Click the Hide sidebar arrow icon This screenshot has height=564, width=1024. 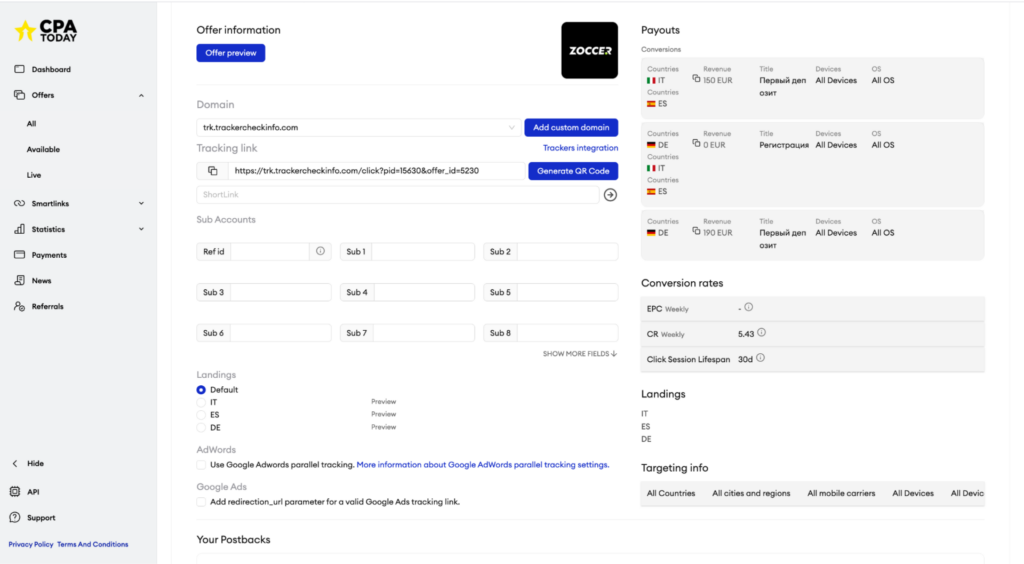pos(15,463)
